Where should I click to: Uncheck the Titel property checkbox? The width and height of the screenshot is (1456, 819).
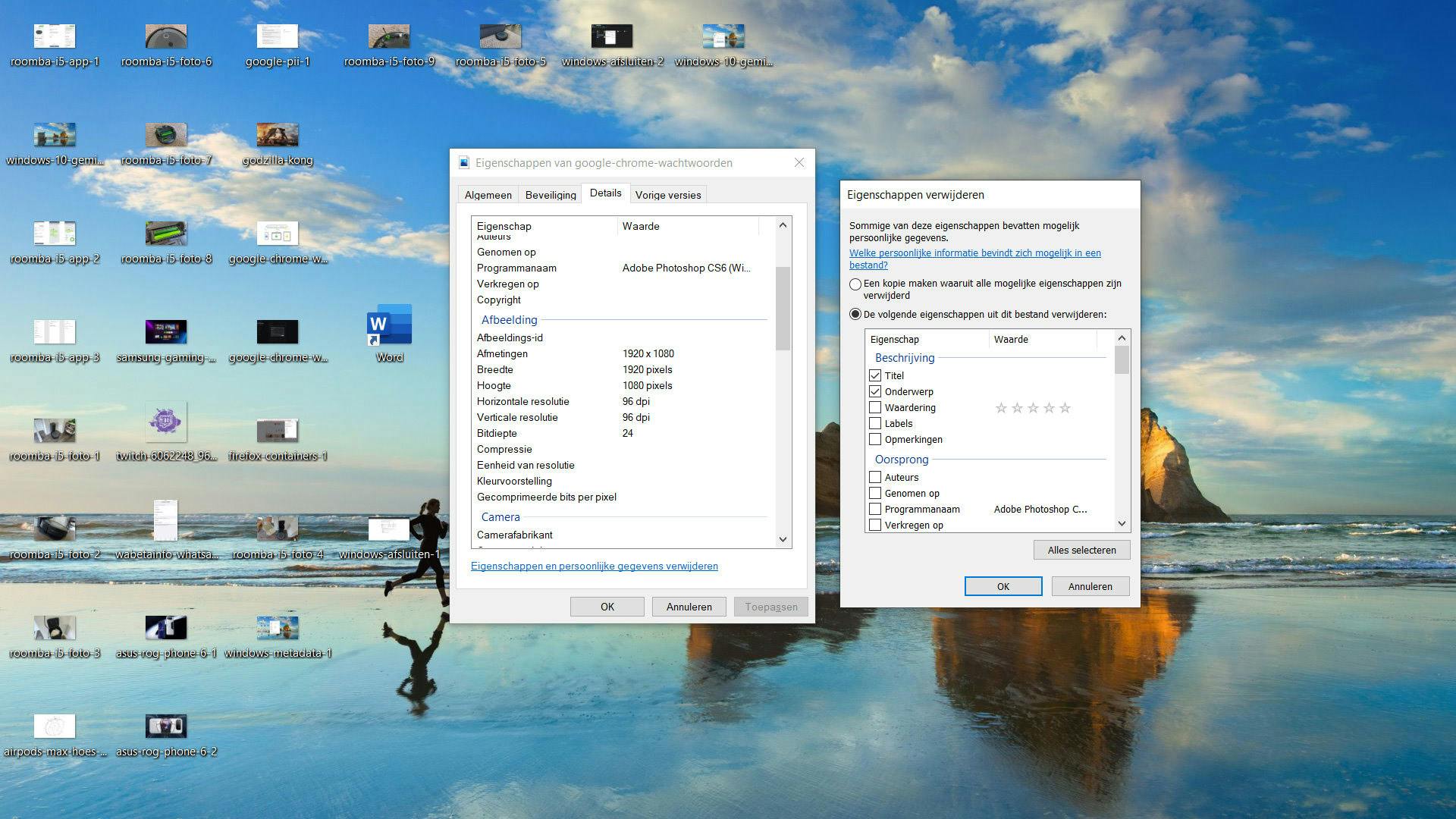[x=875, y=375]
